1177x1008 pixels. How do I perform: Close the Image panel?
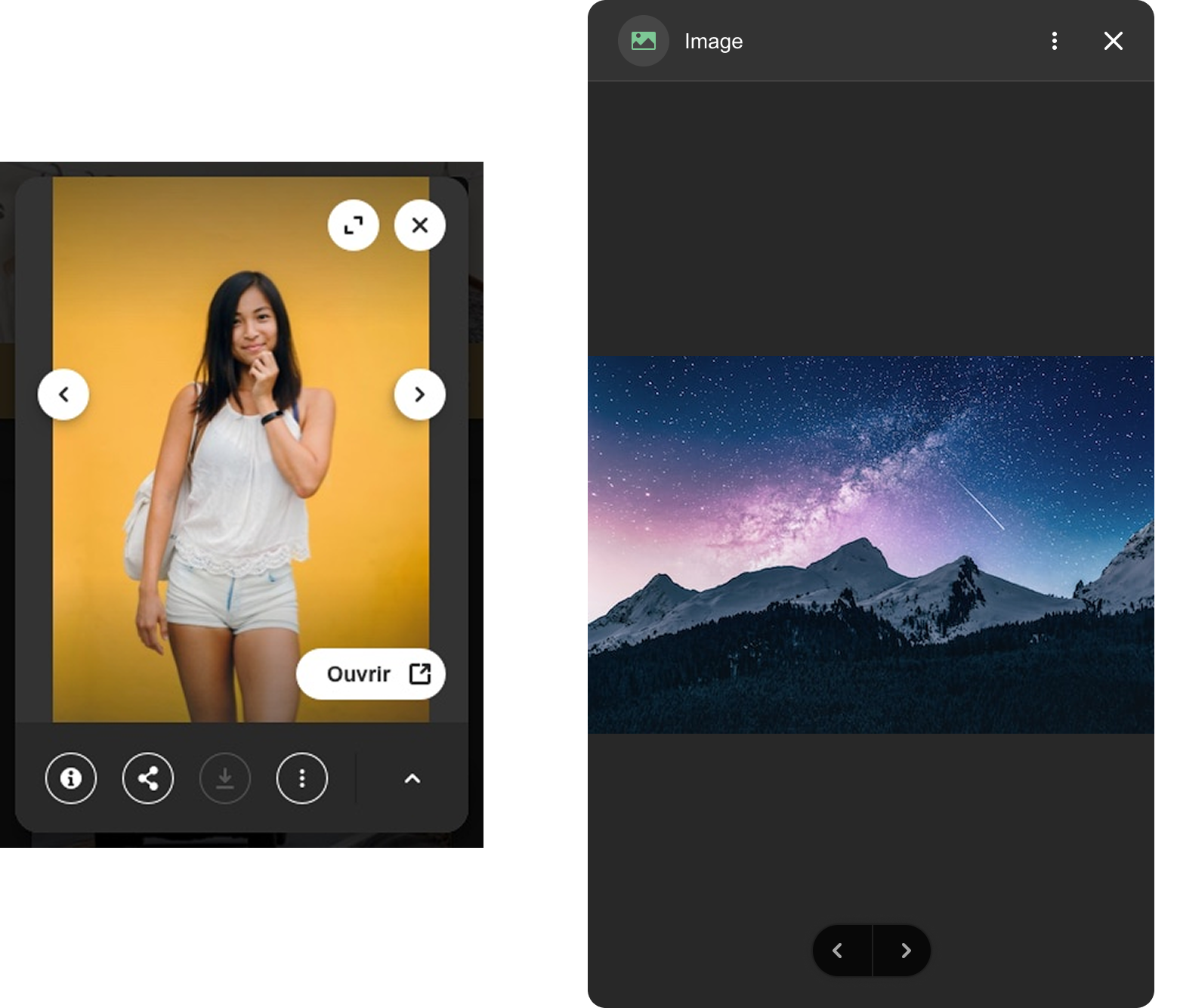(1114, 41)
